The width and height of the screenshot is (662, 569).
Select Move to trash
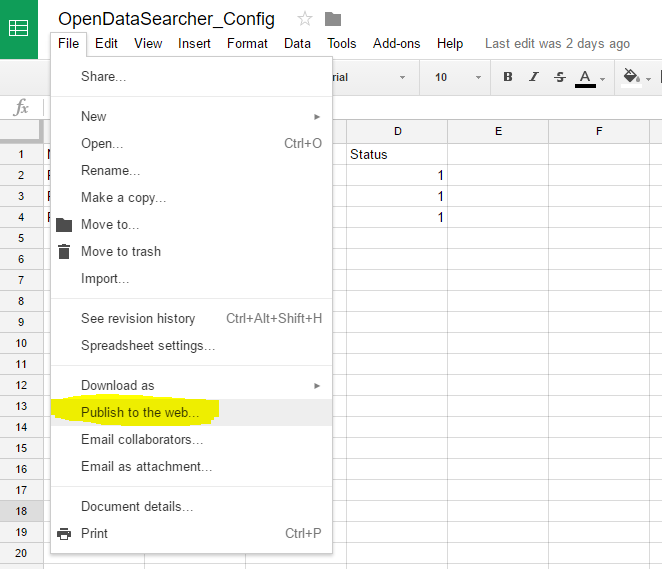click(191, 252)
